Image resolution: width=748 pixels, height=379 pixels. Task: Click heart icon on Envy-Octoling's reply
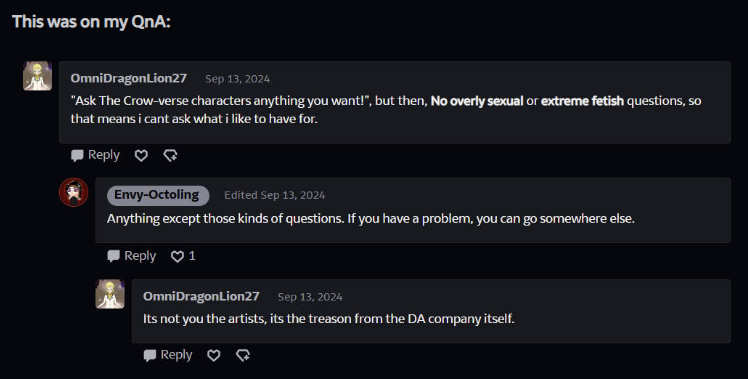177,256
